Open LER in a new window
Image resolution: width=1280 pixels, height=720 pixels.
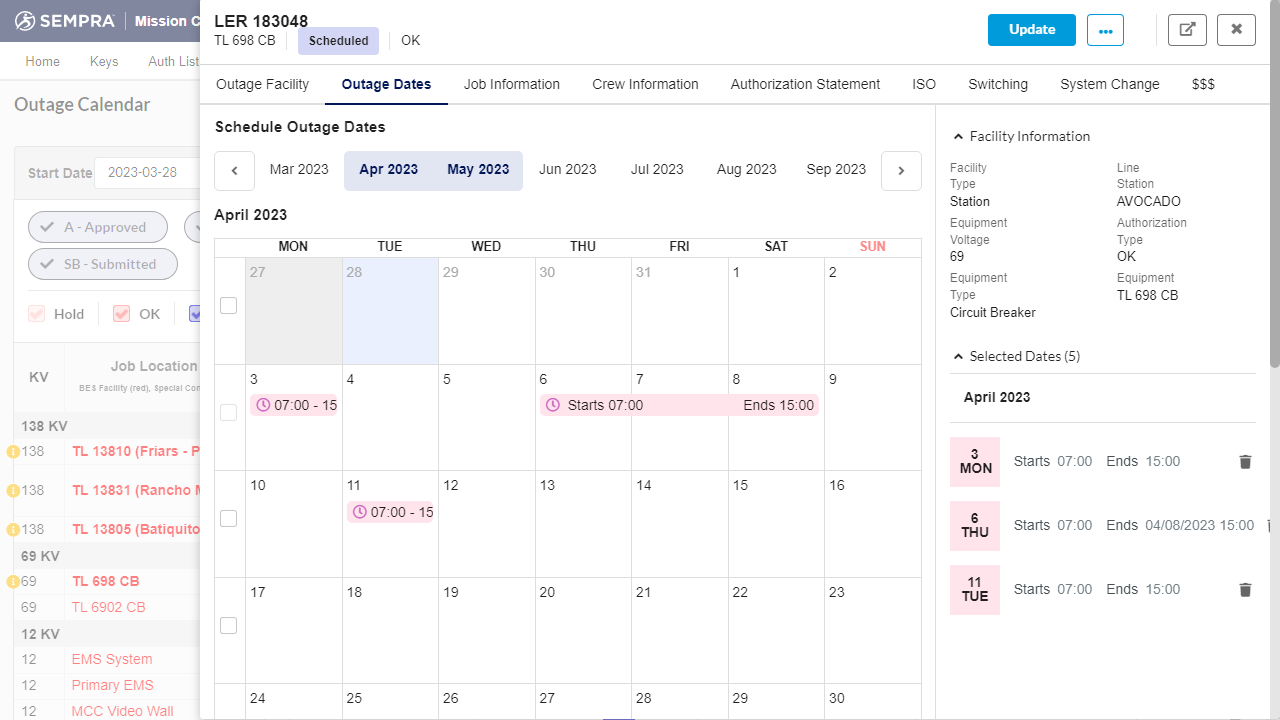pos(1187,30)
